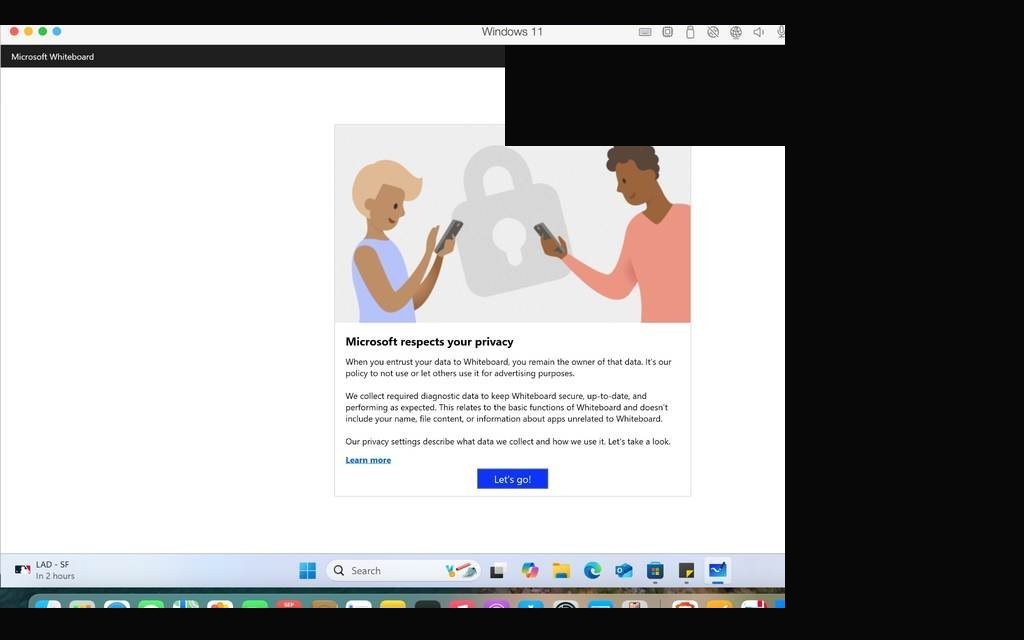The width and height of the screenshot is (1024, 640).
Task: Open the LAD - SF sports widget
Action: pos(44,570)
